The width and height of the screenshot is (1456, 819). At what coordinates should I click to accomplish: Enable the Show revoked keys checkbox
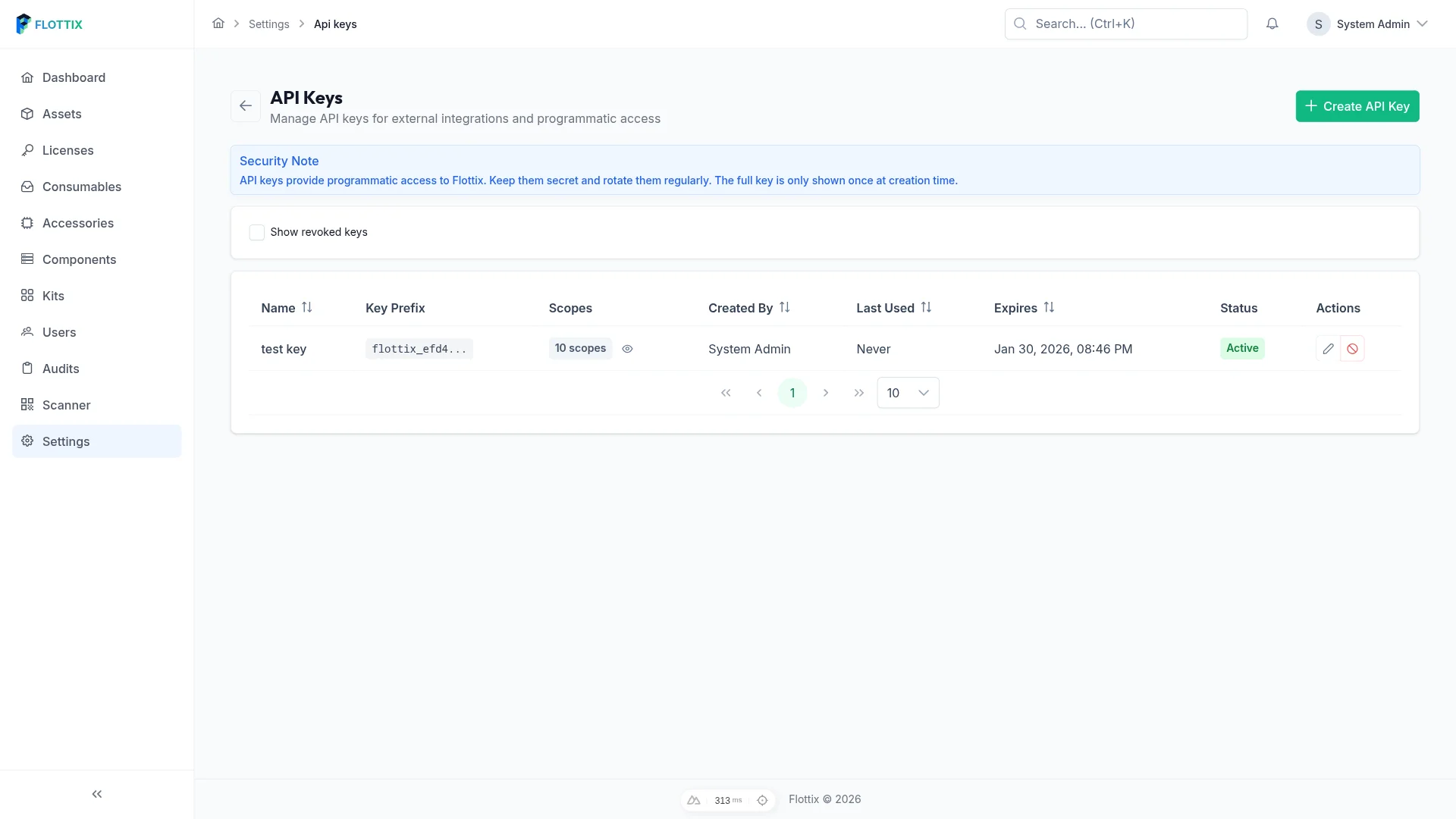point(257,232)
